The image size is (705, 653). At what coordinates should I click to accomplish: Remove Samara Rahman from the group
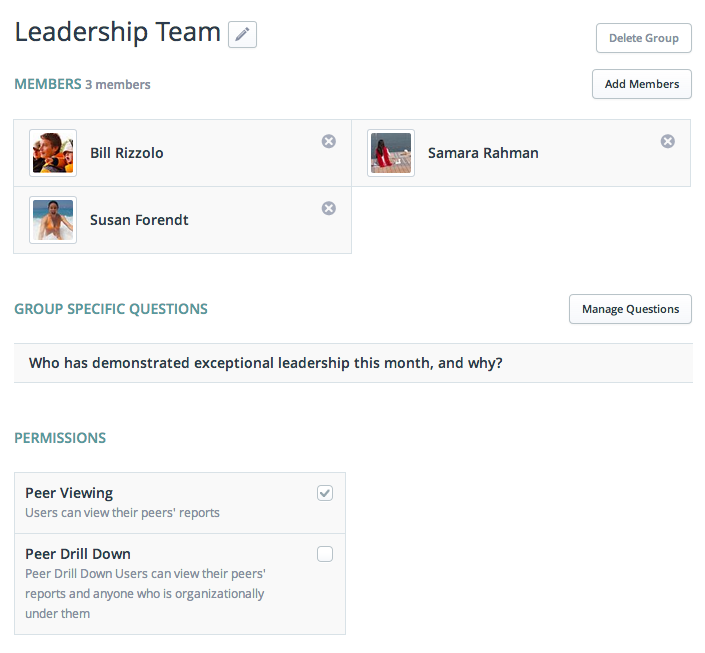pyautogui.click(x=667, y=142)
